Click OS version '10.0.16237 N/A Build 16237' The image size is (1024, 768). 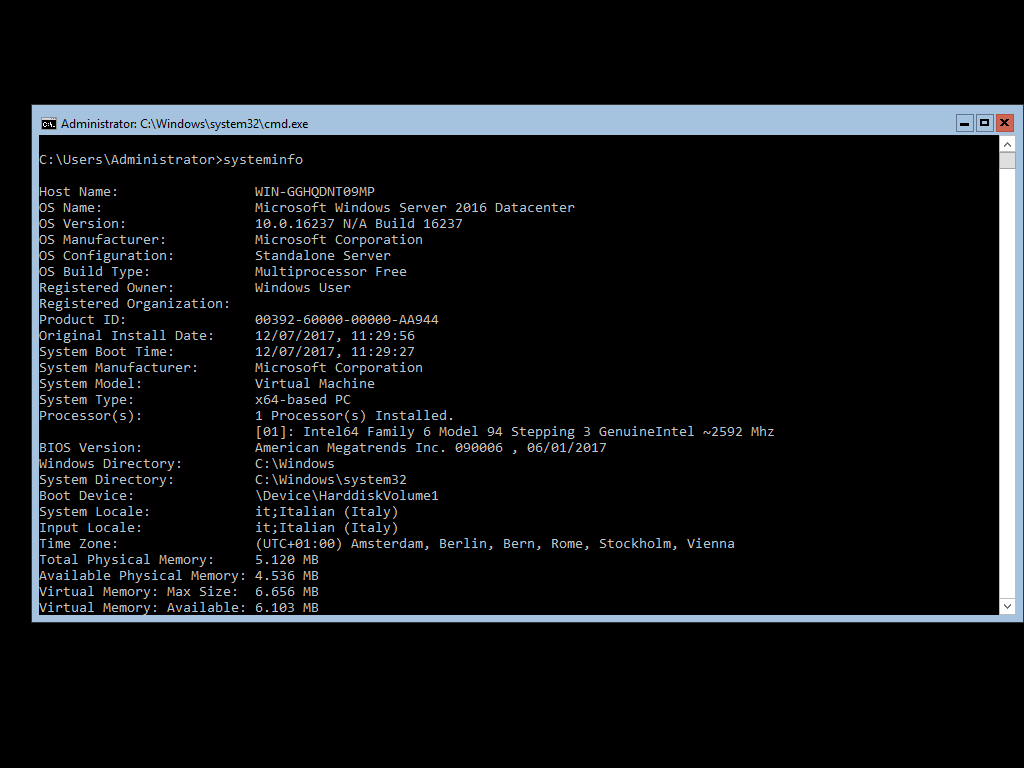(359, 224)
